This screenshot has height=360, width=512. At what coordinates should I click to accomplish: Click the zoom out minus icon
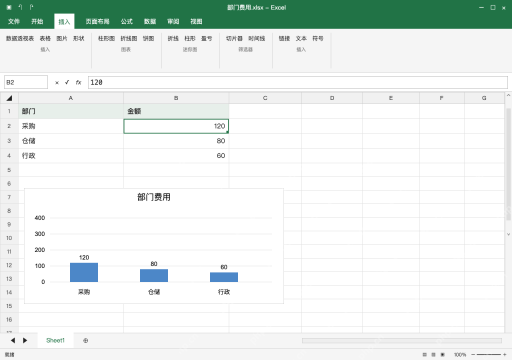click(x=473, y=355)
